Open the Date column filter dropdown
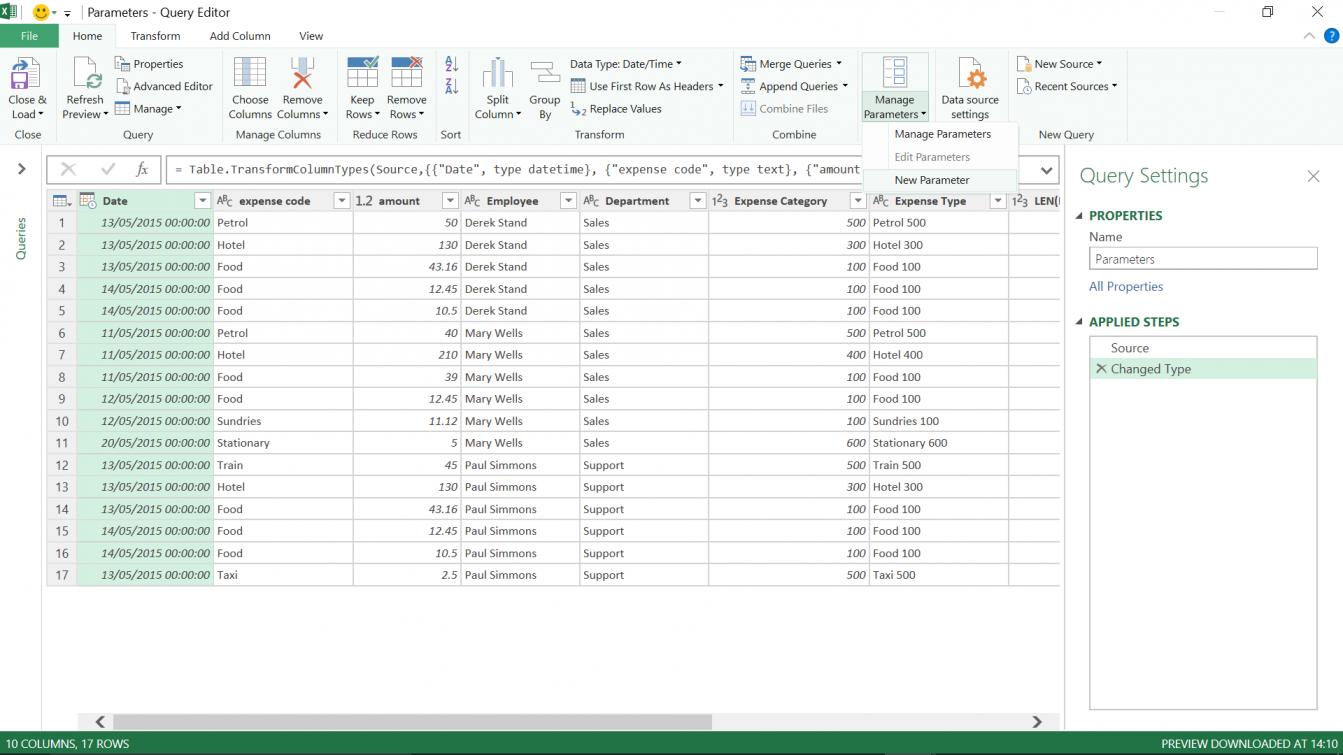 [x=202, y=201]
